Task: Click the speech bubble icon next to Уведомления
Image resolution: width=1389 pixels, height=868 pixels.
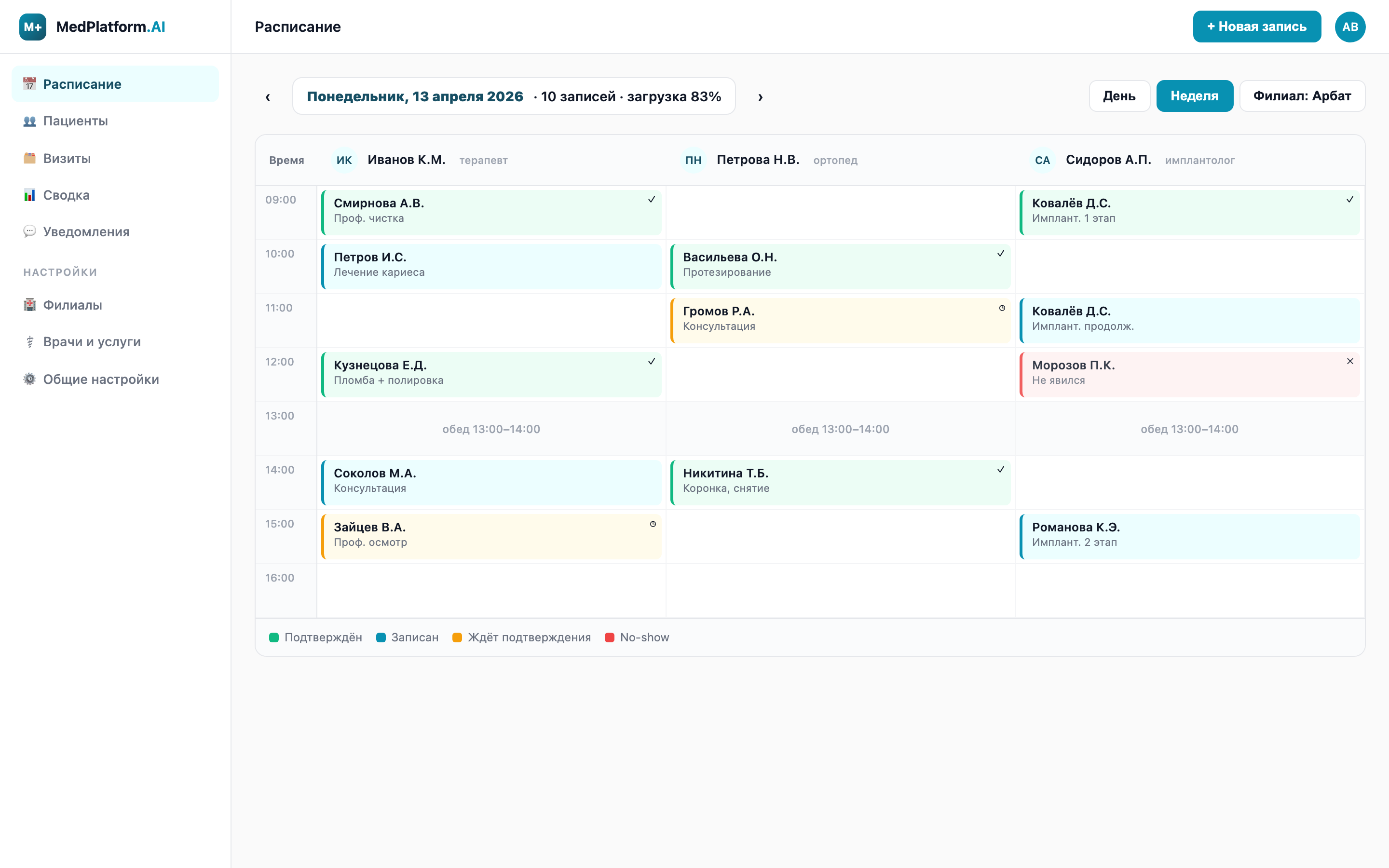Action: [29, 231]
